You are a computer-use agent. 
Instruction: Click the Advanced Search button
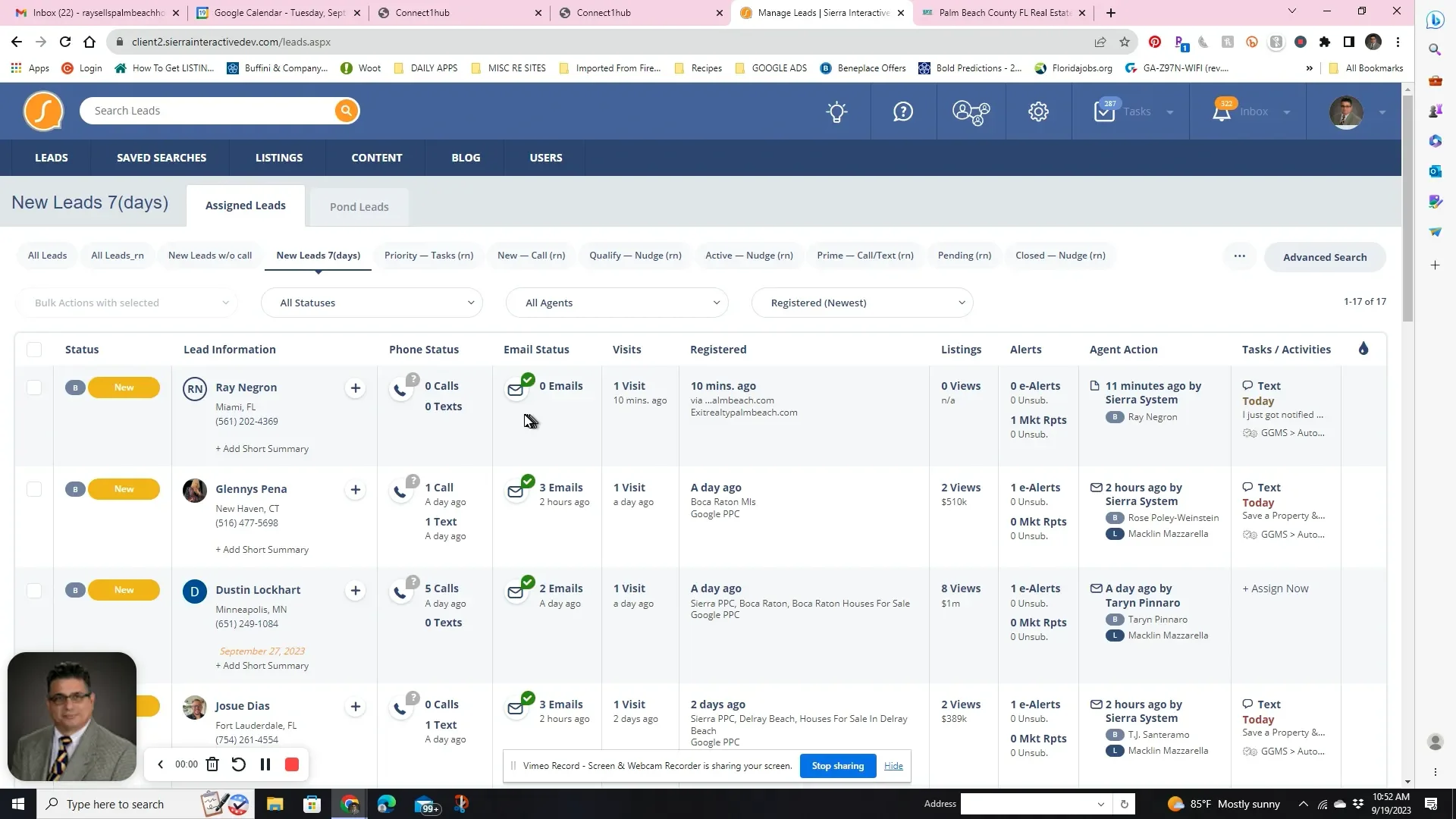1325,257
